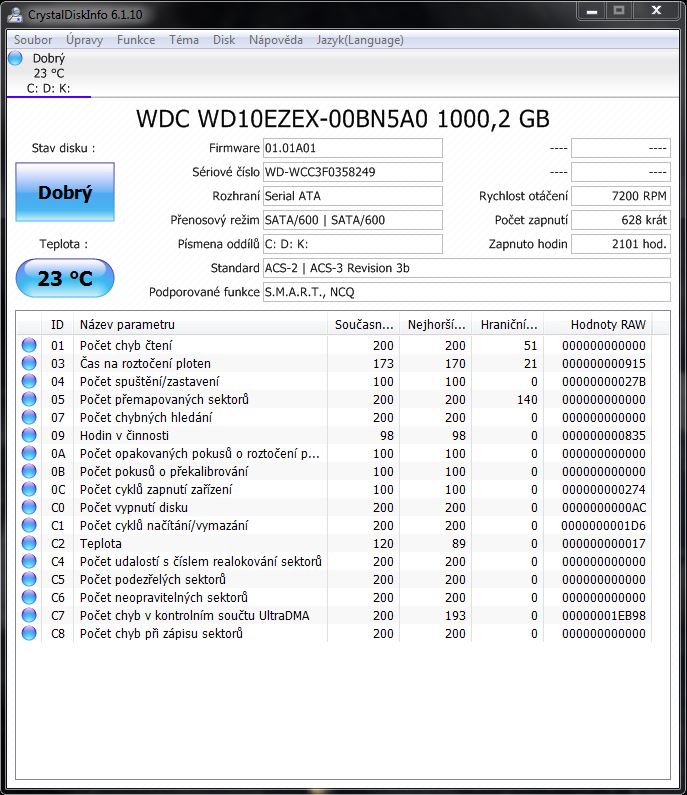Click the 628 krát power-on count field
Viewport: 687px width, 795px height.
[x=621, y=220]
